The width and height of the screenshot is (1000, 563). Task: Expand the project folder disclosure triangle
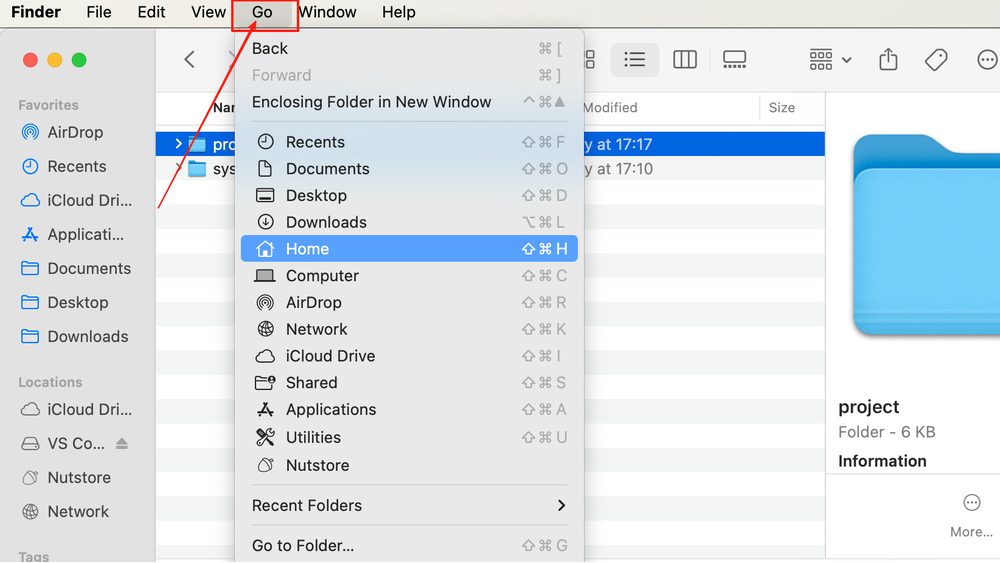[x=179, y=144]
